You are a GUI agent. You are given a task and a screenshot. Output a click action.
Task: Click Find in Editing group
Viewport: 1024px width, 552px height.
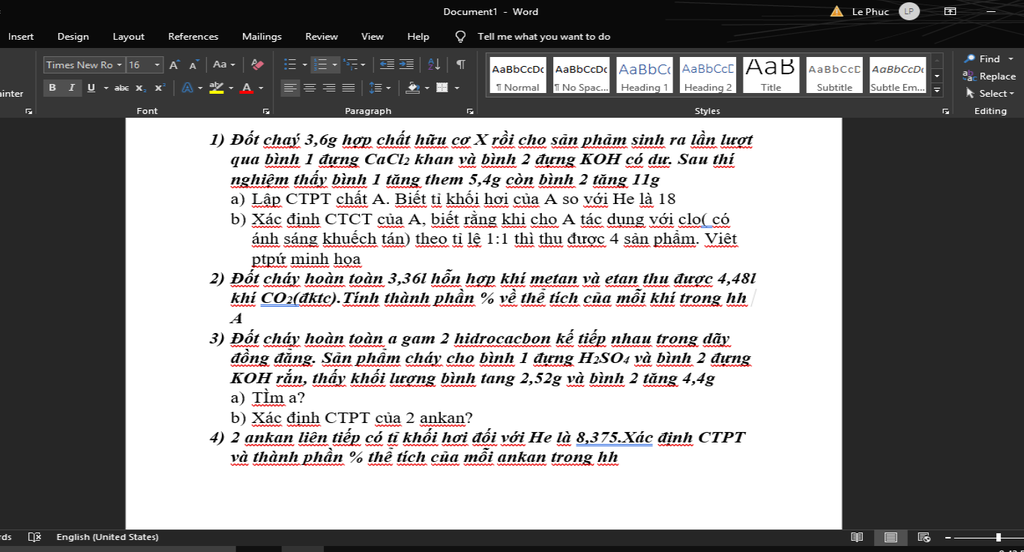pyautogui.click(x=988, y=59)
